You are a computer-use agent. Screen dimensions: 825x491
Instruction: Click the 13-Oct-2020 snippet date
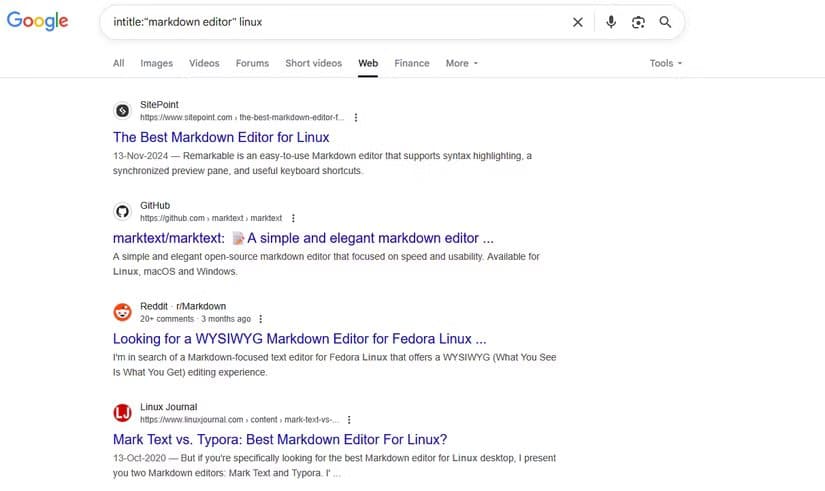[139, 458]
